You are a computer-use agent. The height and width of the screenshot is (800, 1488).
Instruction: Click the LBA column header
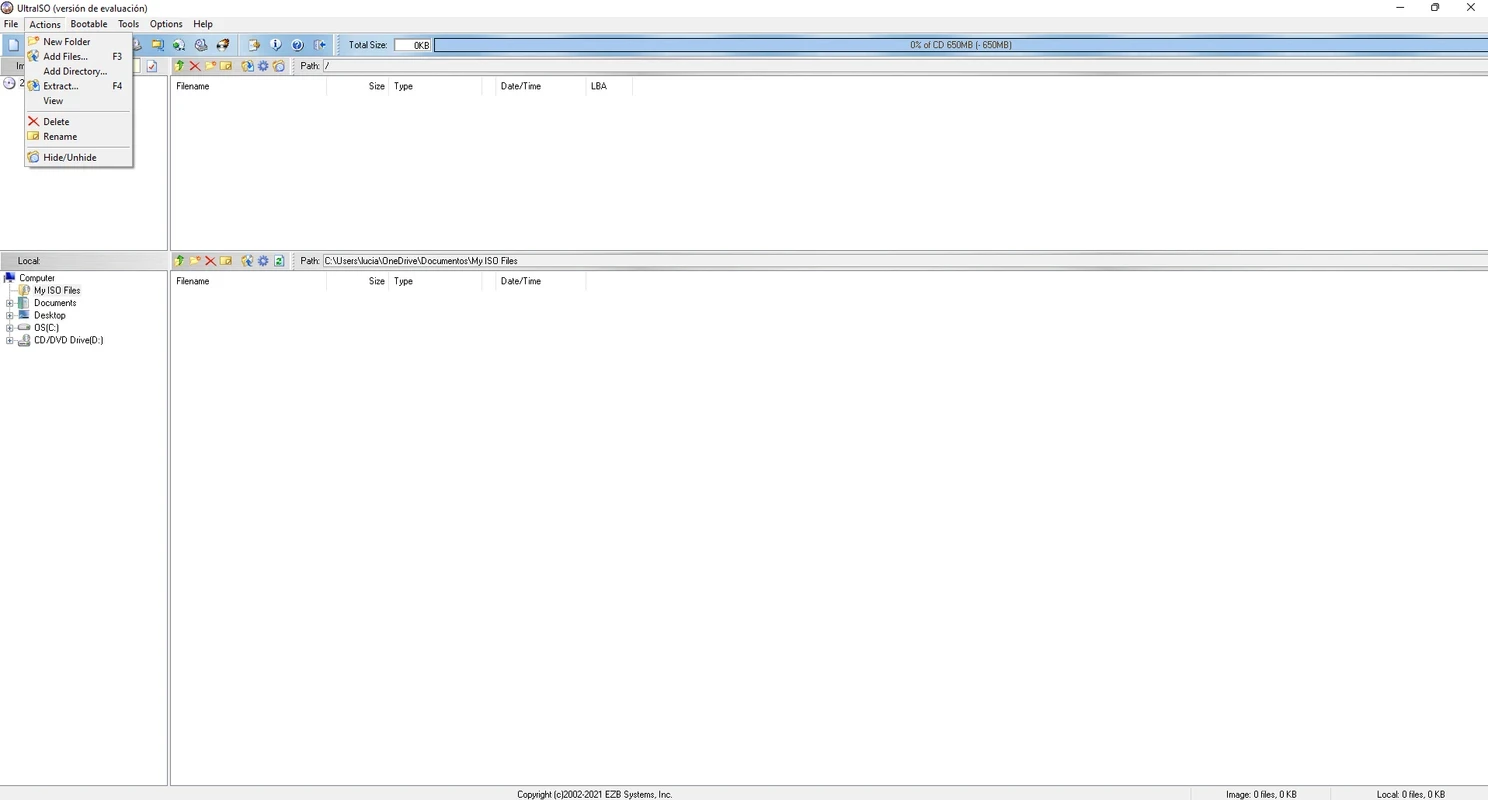(599, 86)
